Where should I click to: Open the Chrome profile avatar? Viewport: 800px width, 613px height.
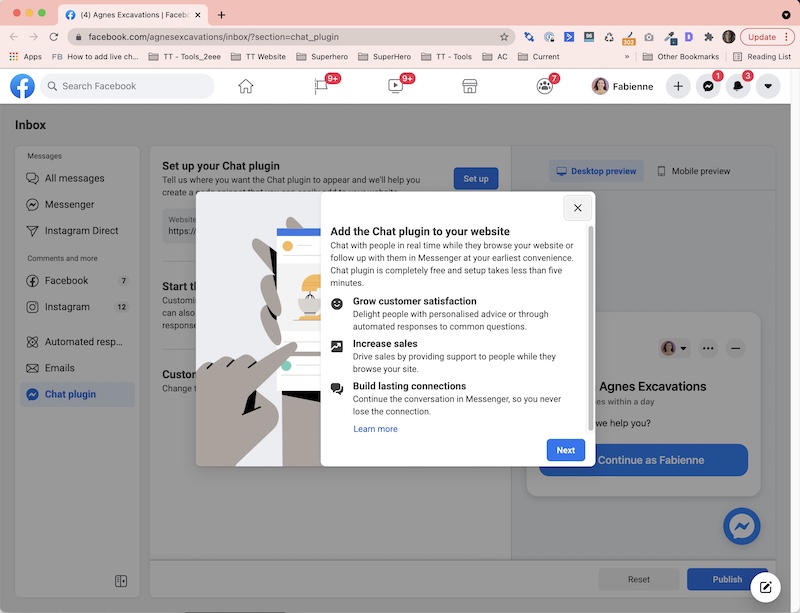point(729,37)
